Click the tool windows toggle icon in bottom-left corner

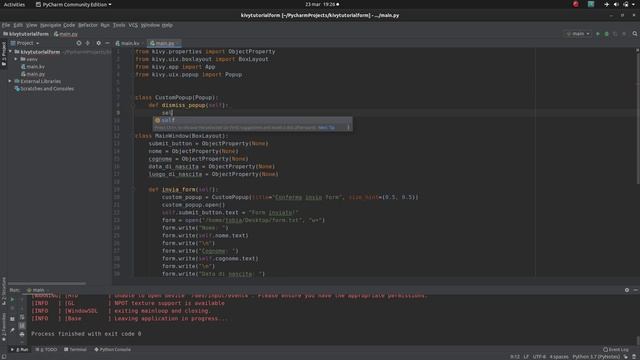4,357
